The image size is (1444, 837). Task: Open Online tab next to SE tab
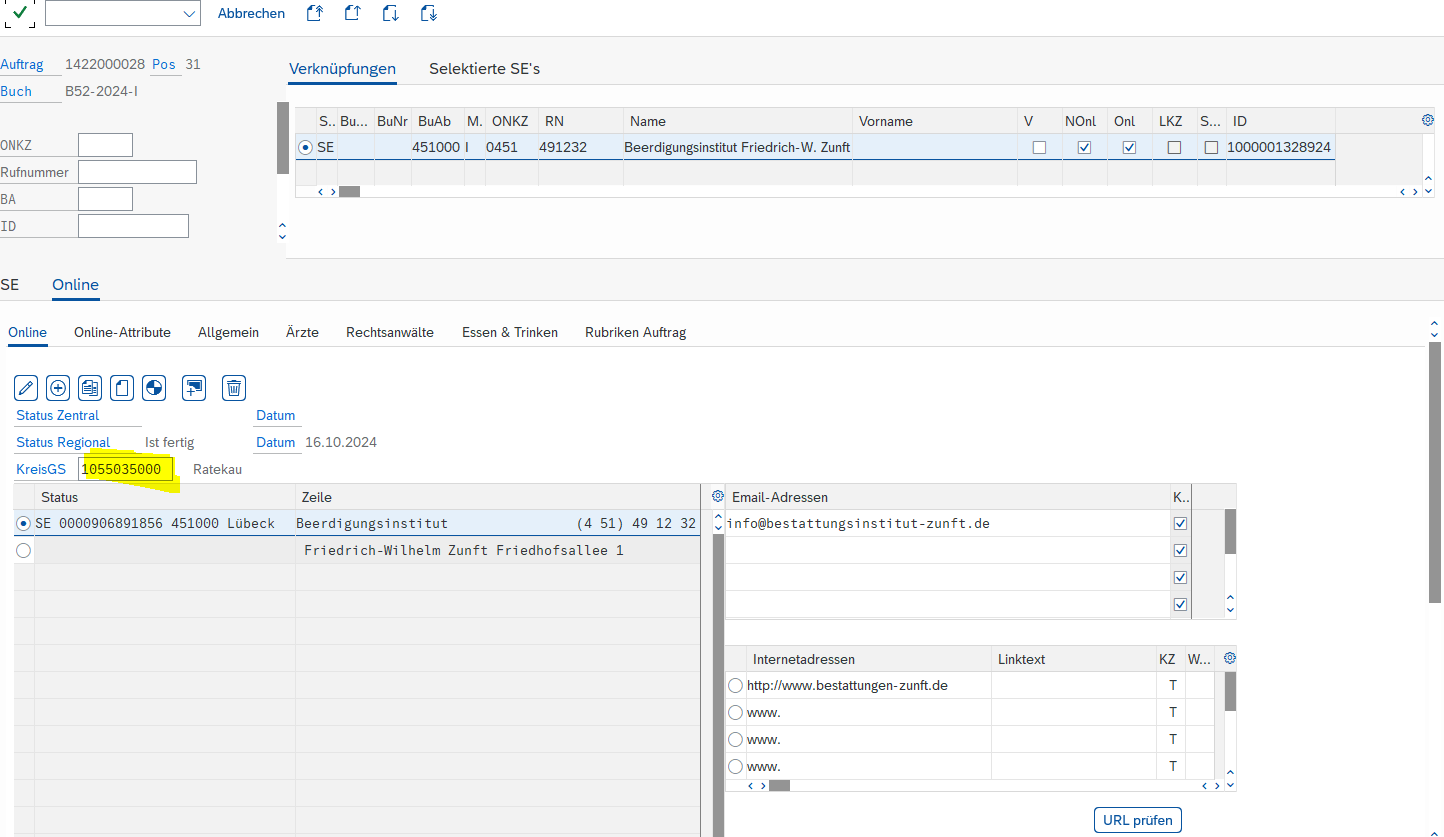point(75,285)
